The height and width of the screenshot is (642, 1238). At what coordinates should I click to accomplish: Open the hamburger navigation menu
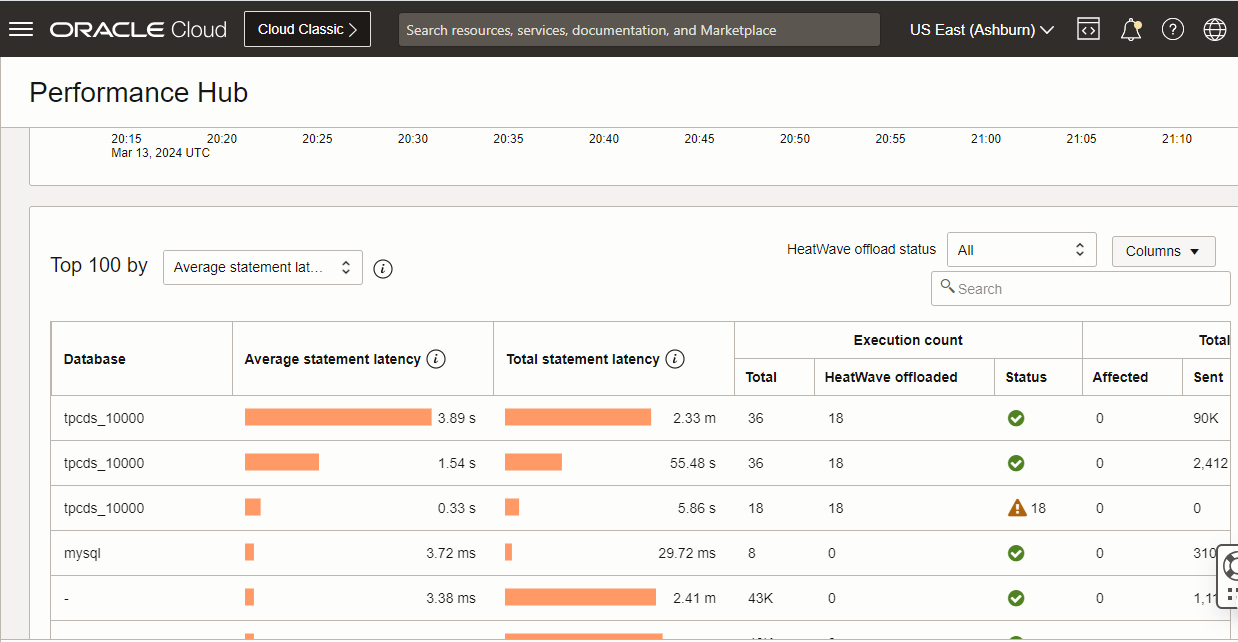21,28
